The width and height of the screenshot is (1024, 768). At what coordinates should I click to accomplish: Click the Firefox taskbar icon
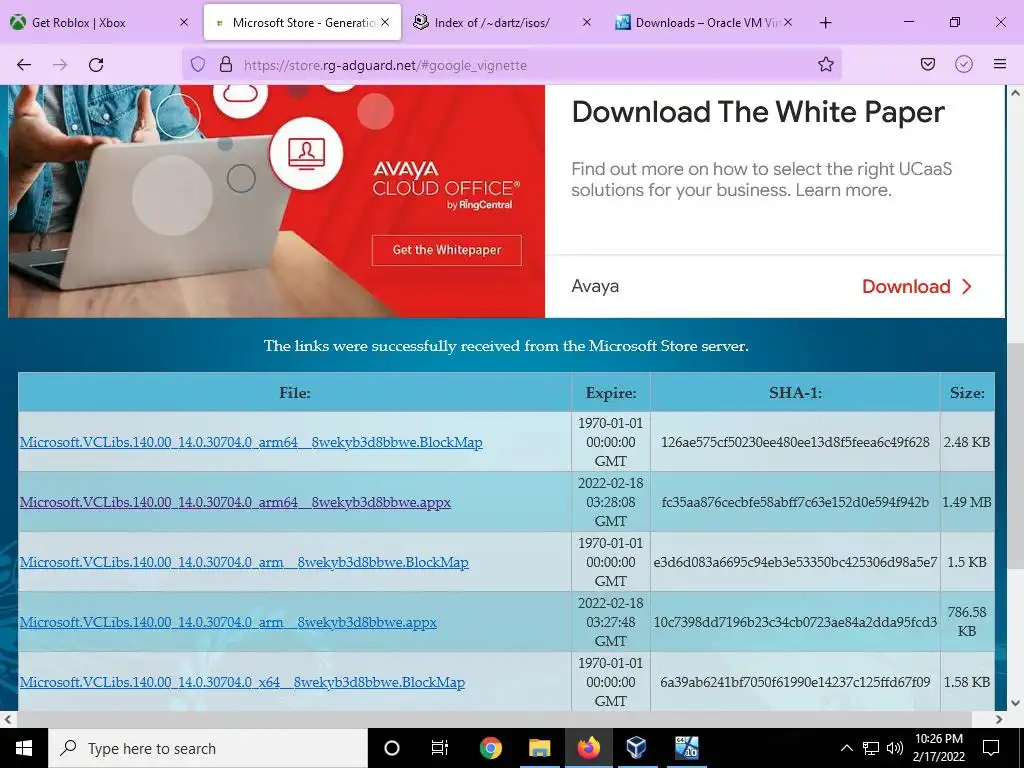[x=588, y=748]
